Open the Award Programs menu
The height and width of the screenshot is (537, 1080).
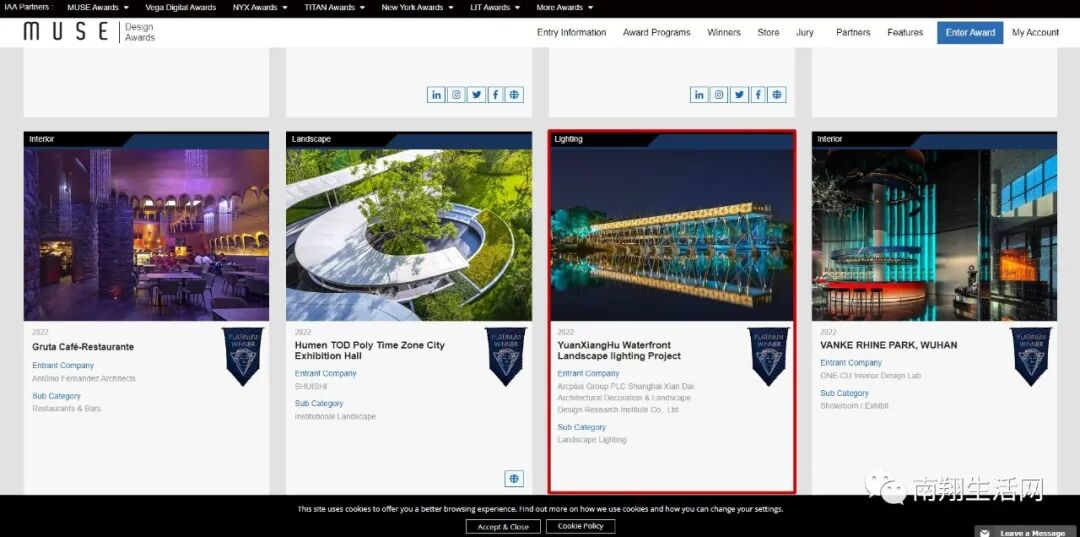click(656, 32)
